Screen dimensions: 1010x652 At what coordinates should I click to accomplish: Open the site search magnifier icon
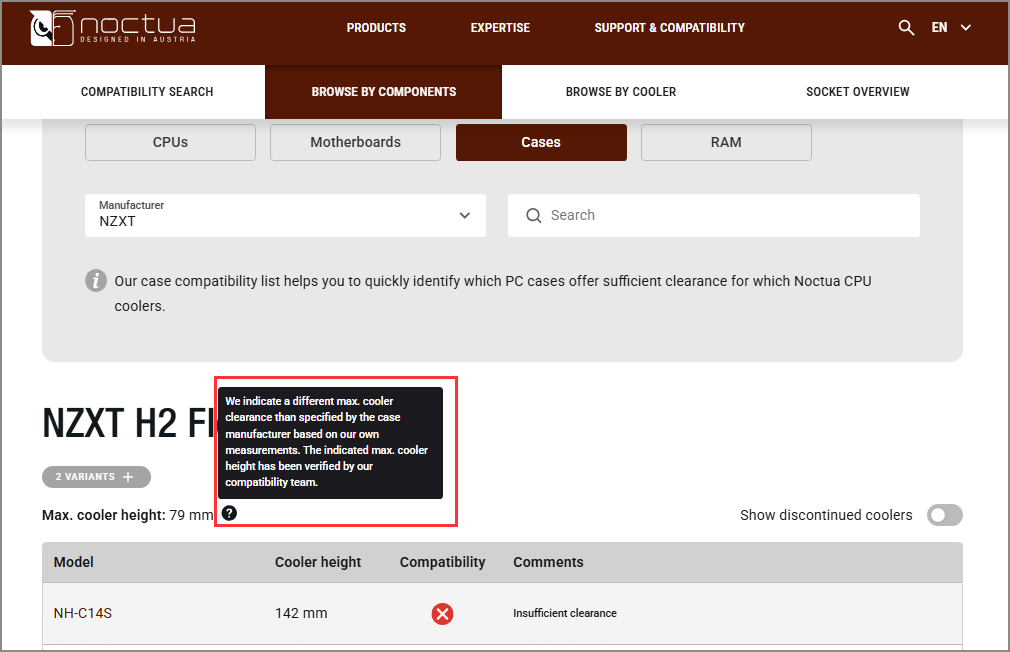pos(906,28)
